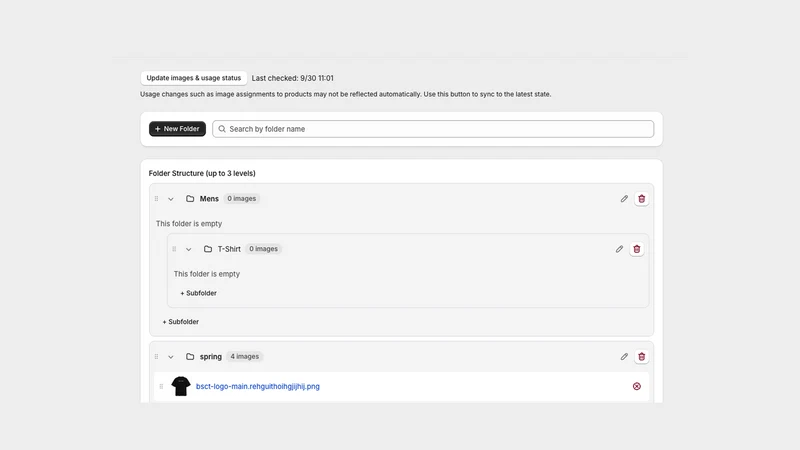Collapse the T-Shirt folder chevron
Image resolution: width=800 pixels, height=450 pixels.
(x=189, y=249)
